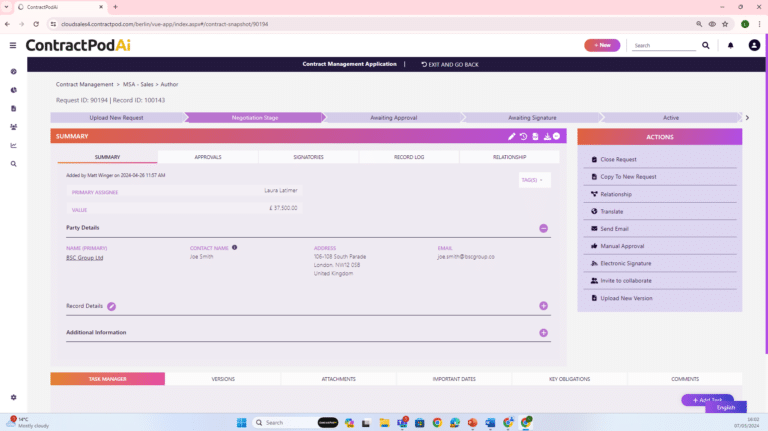768x431 pixels.
Task: Open the hamburger navigation menu
Action: [x=13, y=45]
